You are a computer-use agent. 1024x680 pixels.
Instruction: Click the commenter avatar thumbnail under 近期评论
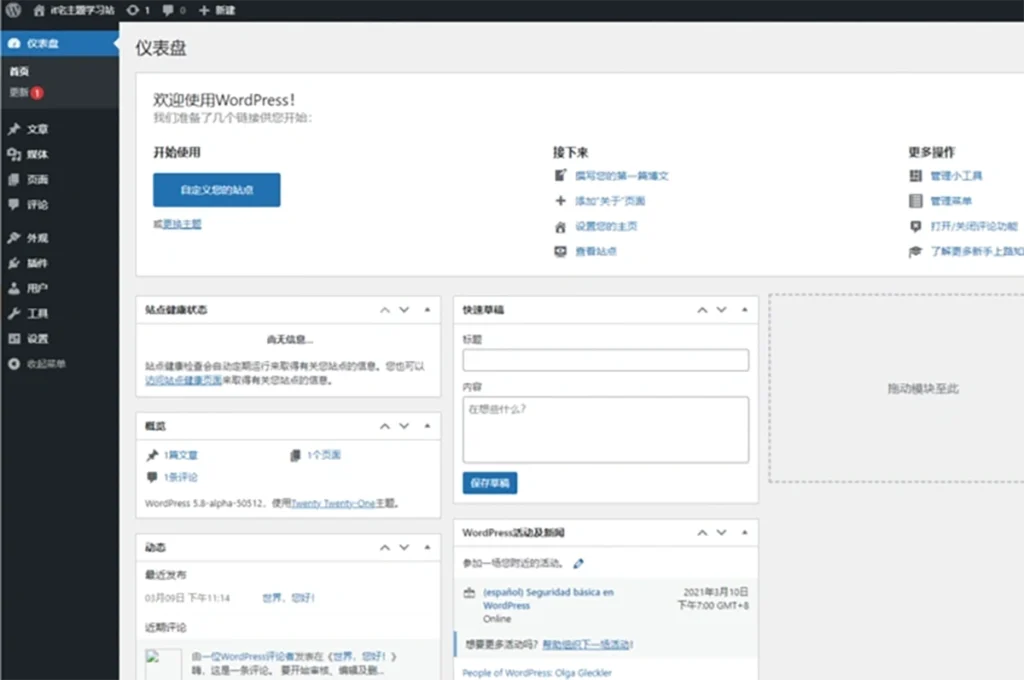coord(163,664)
